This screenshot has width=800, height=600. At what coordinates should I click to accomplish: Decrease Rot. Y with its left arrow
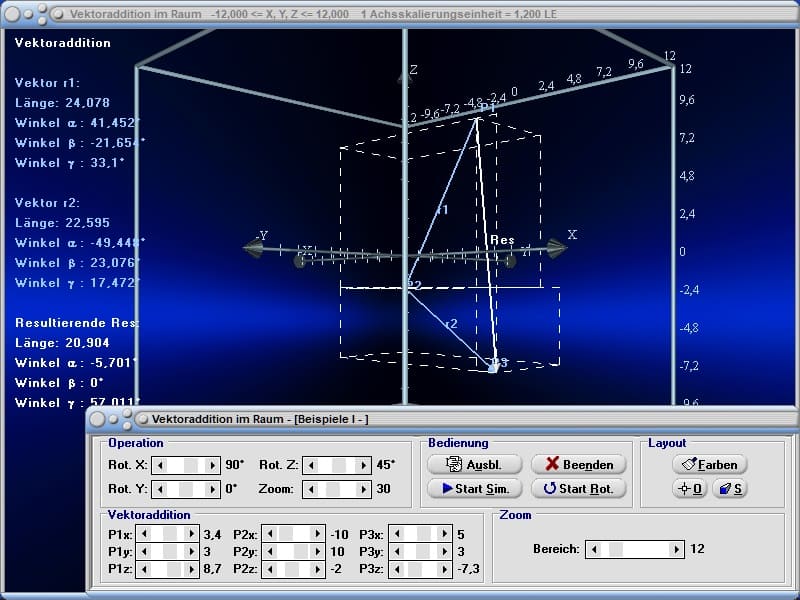[160, 489]
